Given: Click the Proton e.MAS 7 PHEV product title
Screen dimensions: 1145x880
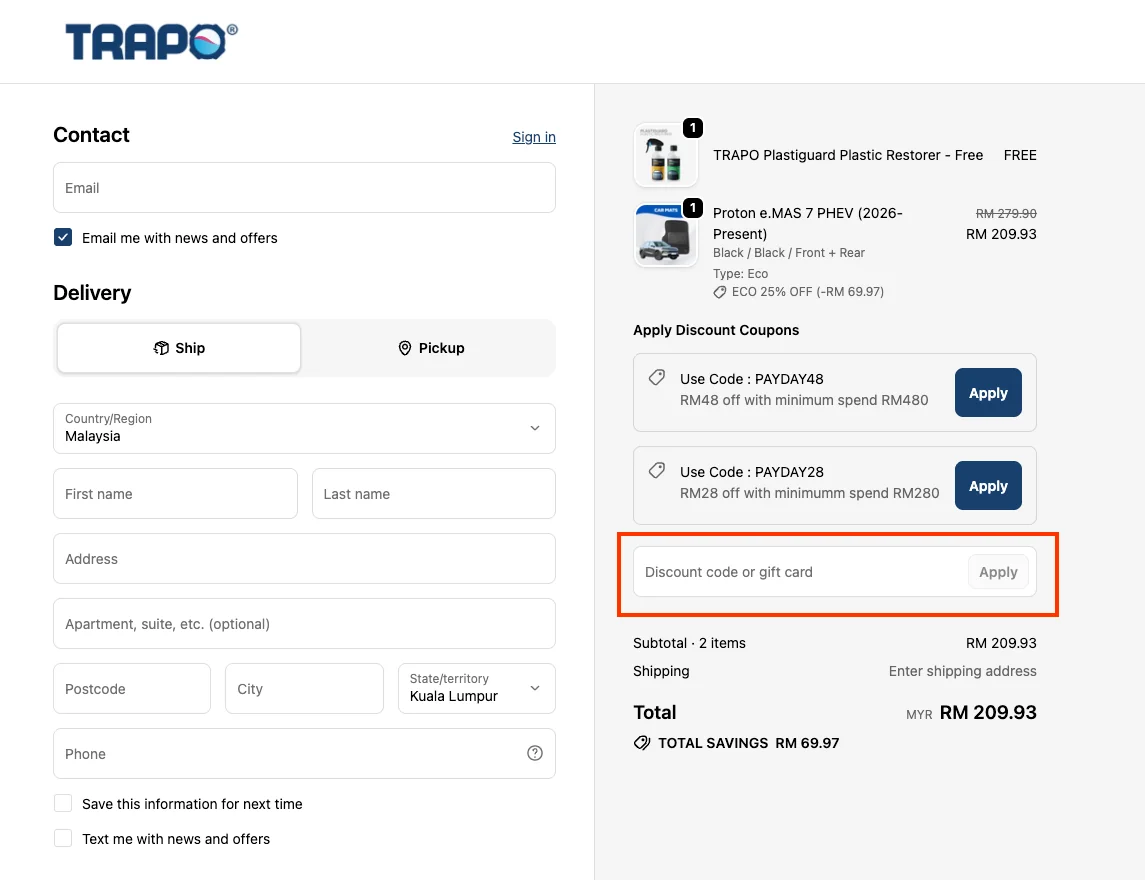Looking at the screenshot, I should [x=808, y=223].
